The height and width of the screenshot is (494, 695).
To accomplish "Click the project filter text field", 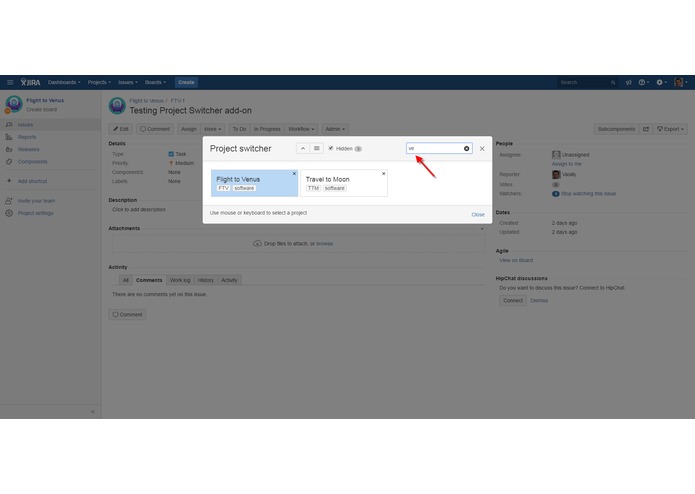I will pyautogui.click(x=439, y=148).
